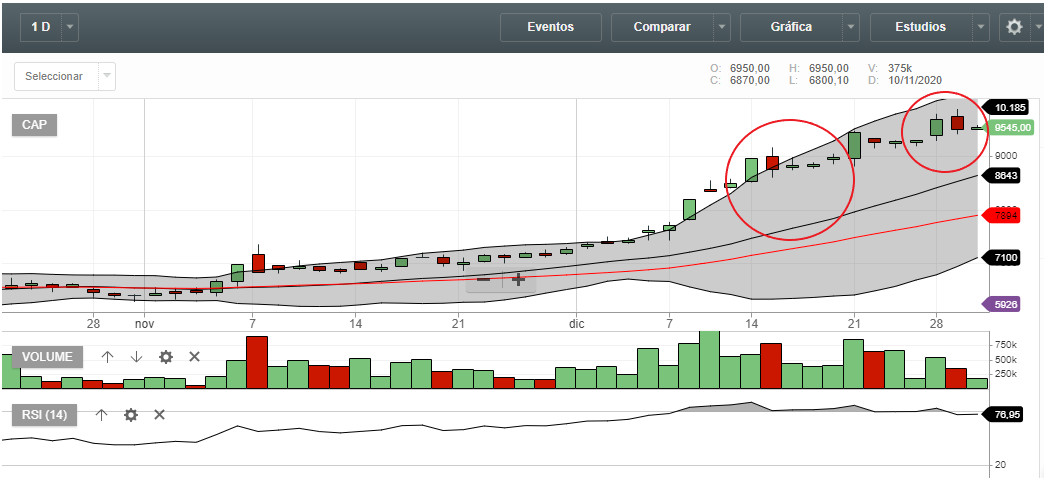Zoom out chart with minus button
Viewport: 1044px width, 478px height.
click(x=484, y=280)
